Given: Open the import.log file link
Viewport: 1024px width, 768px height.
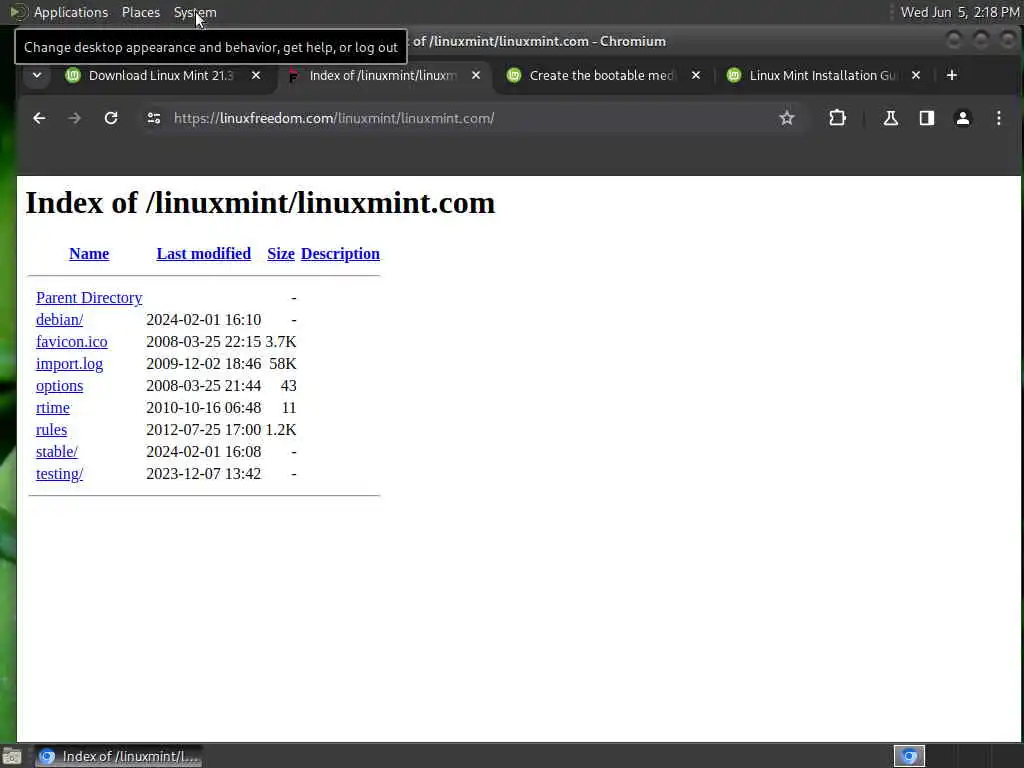Looking at the screenshot, I should tap(69, 364).
